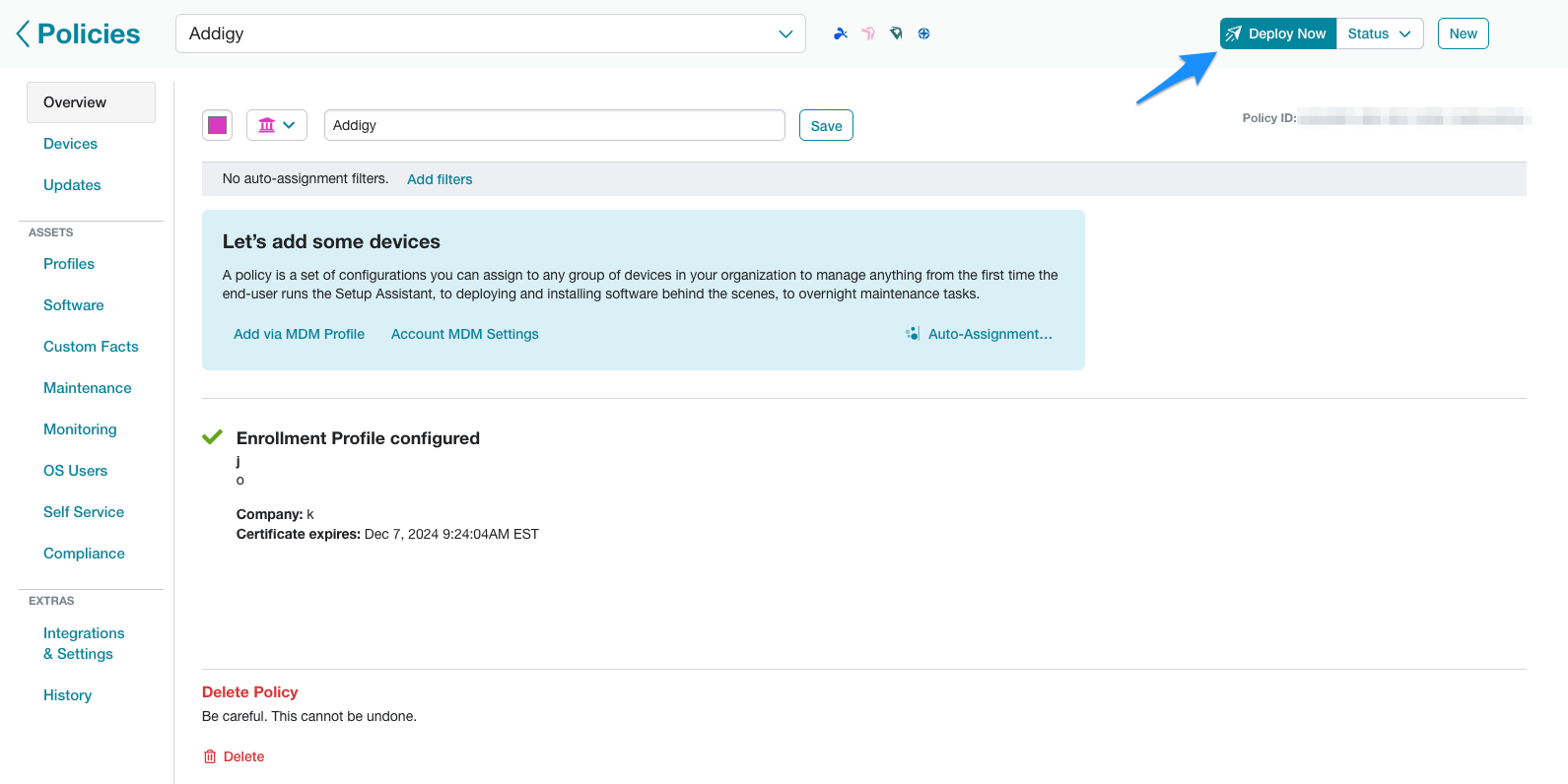Open the Compliance section
Image resolution: width=1568 pixels, height=784 pixels.
(x=84, y=554)
